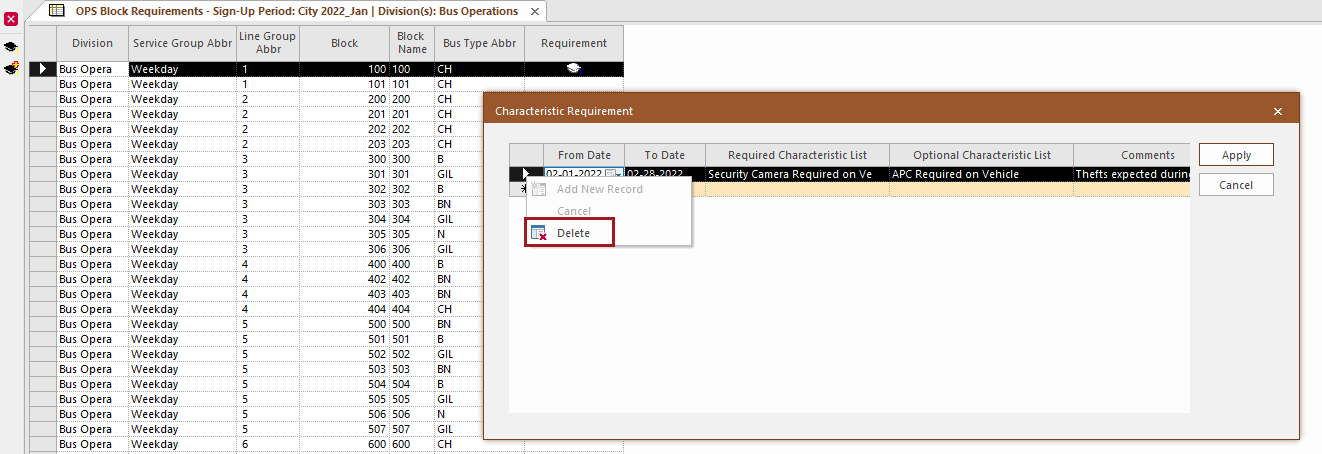Image resolution: width=1322 pixels, height=454 pixels.
Task: Click Bus Type CH in block 404 row
Action: click(458, 309)
